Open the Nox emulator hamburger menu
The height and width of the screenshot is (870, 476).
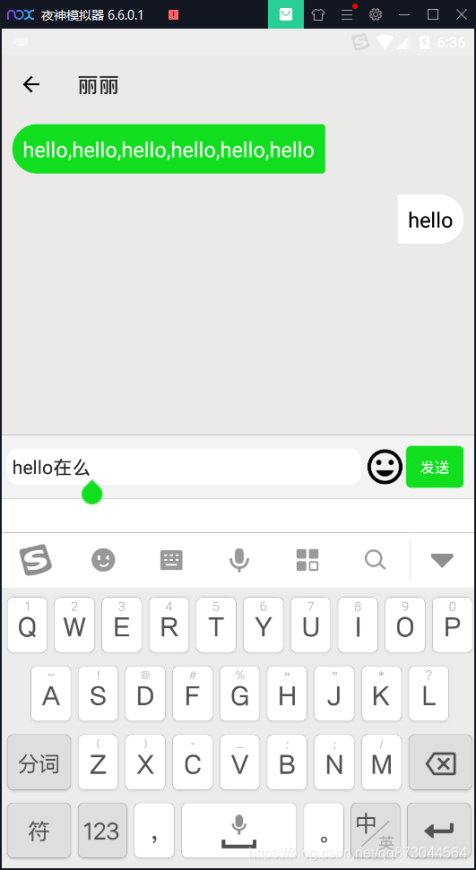pyautogui.click(x=347, y=14)
